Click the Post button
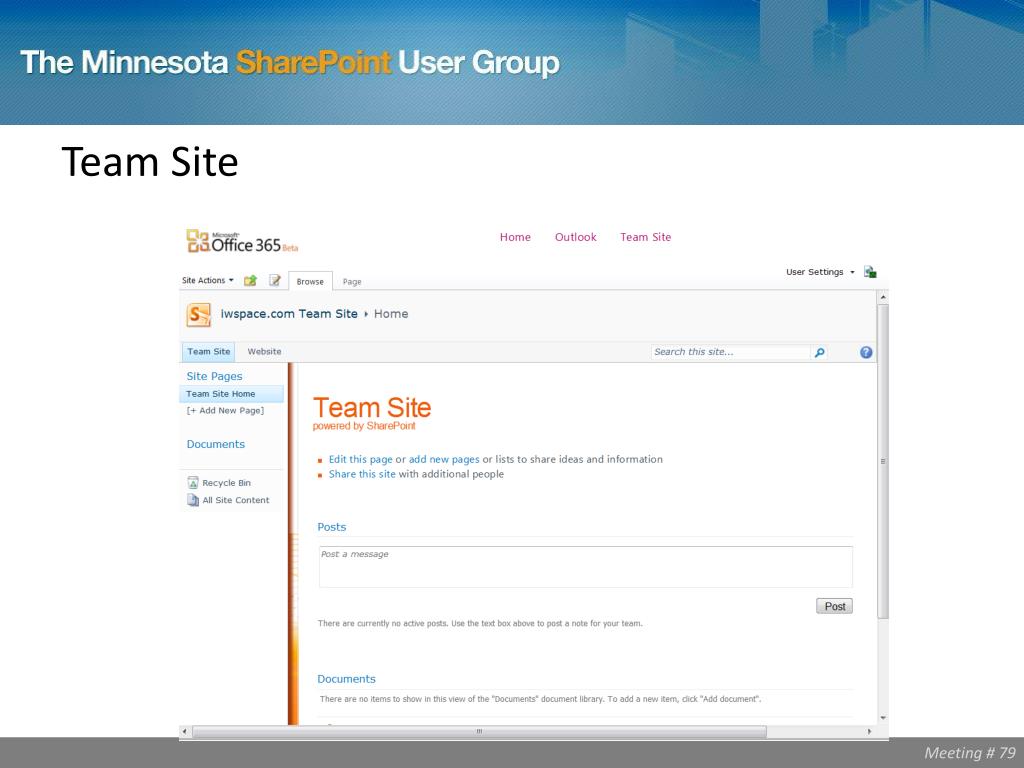 tap(834, 606)
